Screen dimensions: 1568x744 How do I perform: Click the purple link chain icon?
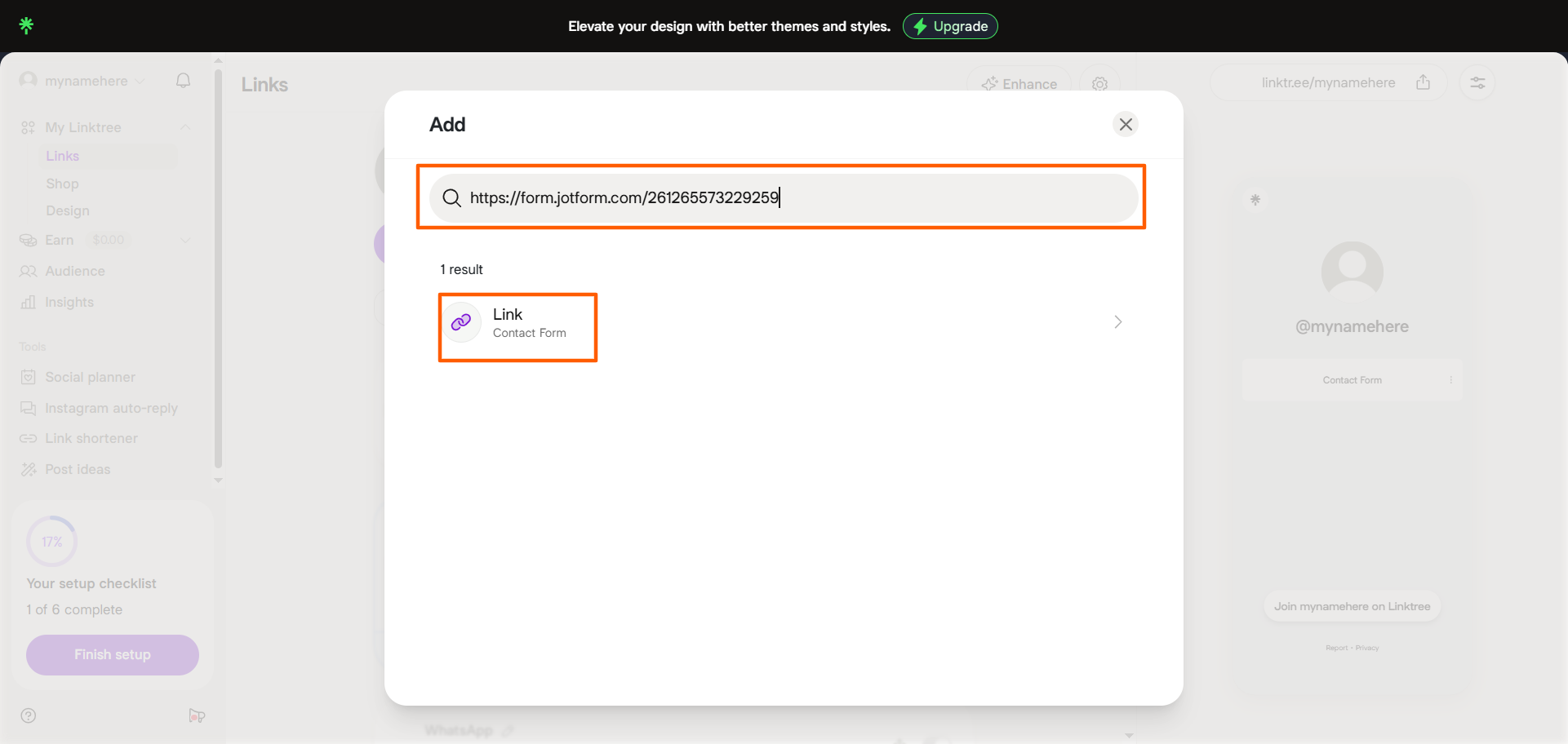(x=461, y=322)
